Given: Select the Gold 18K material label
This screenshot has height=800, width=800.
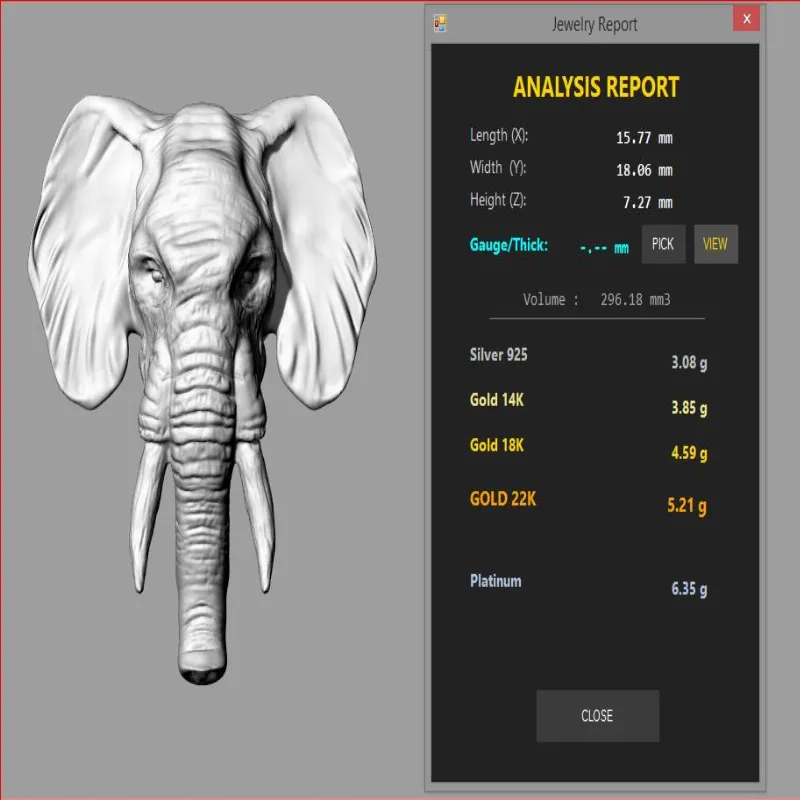Looking at the screenshot, I should point(496,445).
